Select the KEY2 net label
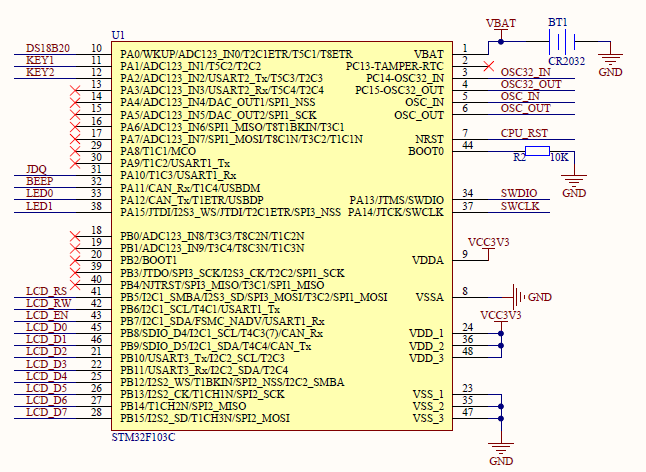 pos(40,72)
